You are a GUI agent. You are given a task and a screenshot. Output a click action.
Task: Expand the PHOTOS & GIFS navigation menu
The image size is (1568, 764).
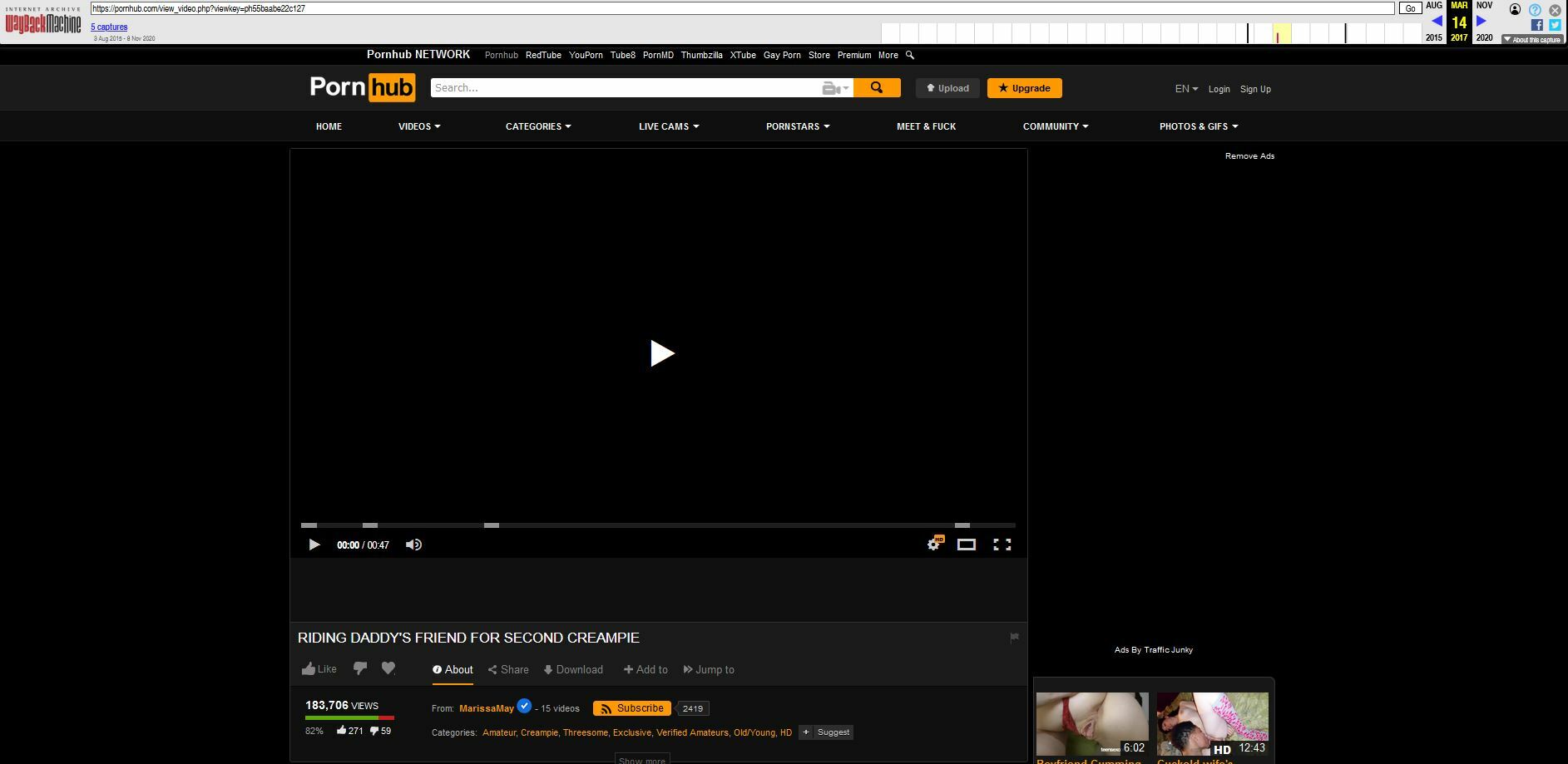1199,126
